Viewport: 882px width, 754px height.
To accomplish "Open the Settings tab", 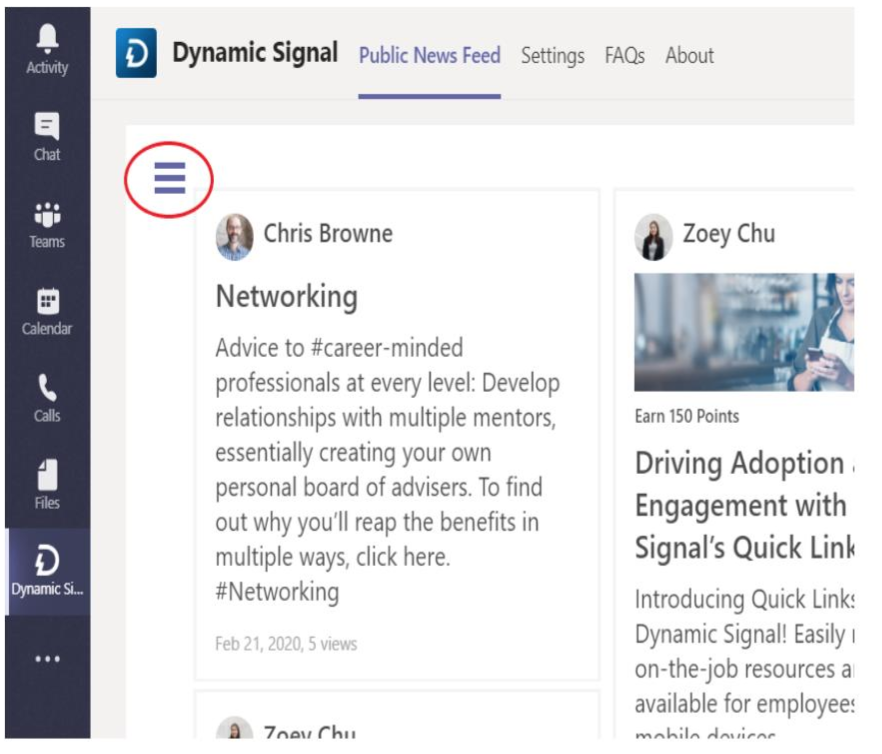I will pyautogui.click(x=552, y=56).
